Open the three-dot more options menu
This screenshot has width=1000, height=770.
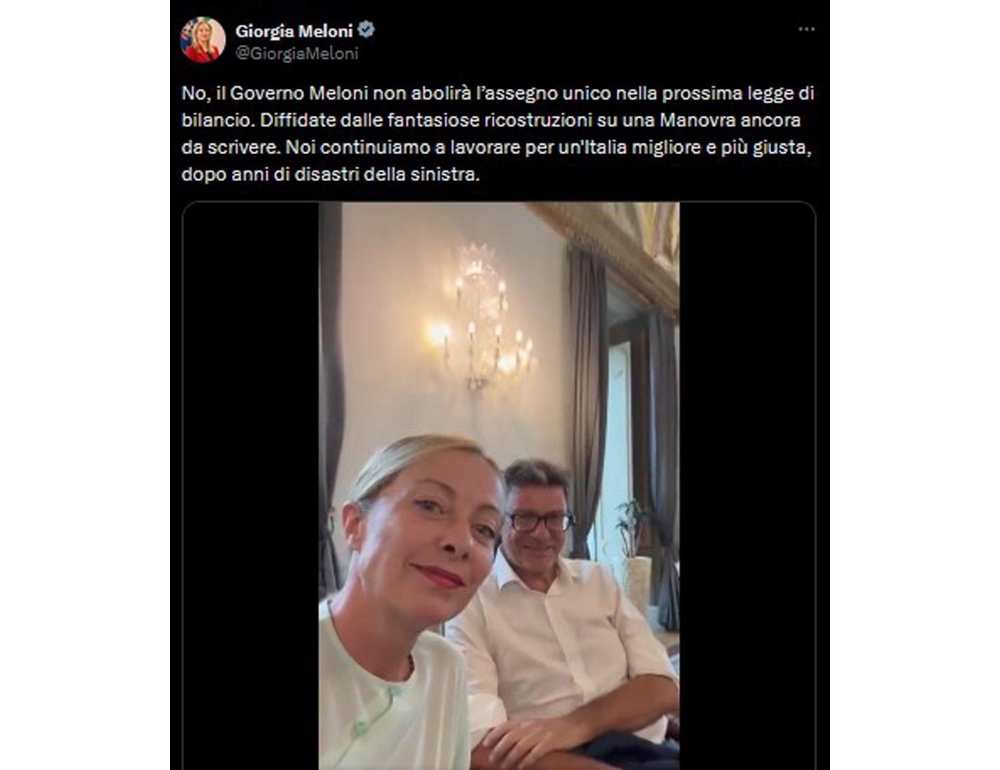(806, 29)
